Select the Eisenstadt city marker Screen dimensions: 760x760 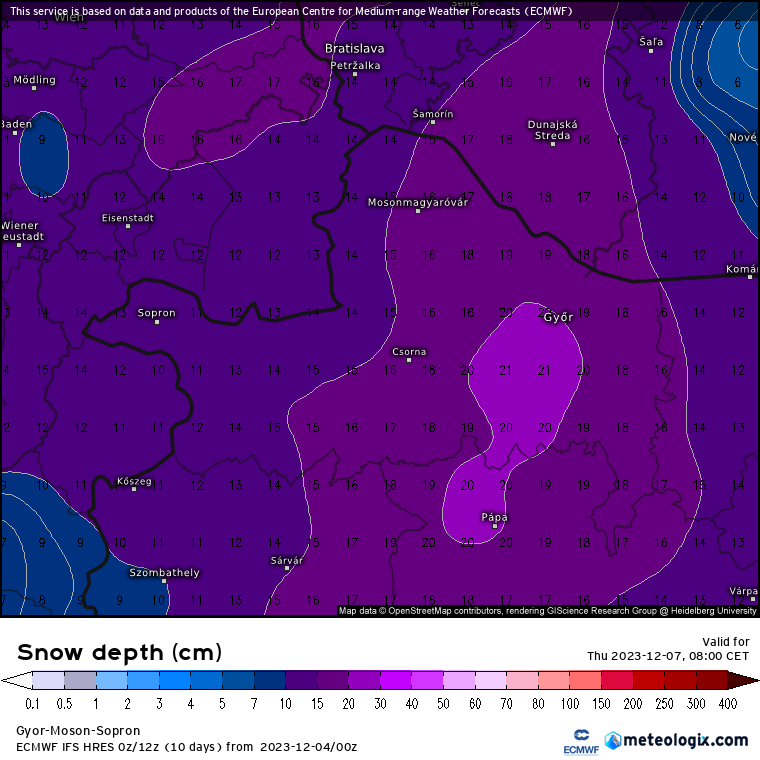click(128, 226)
